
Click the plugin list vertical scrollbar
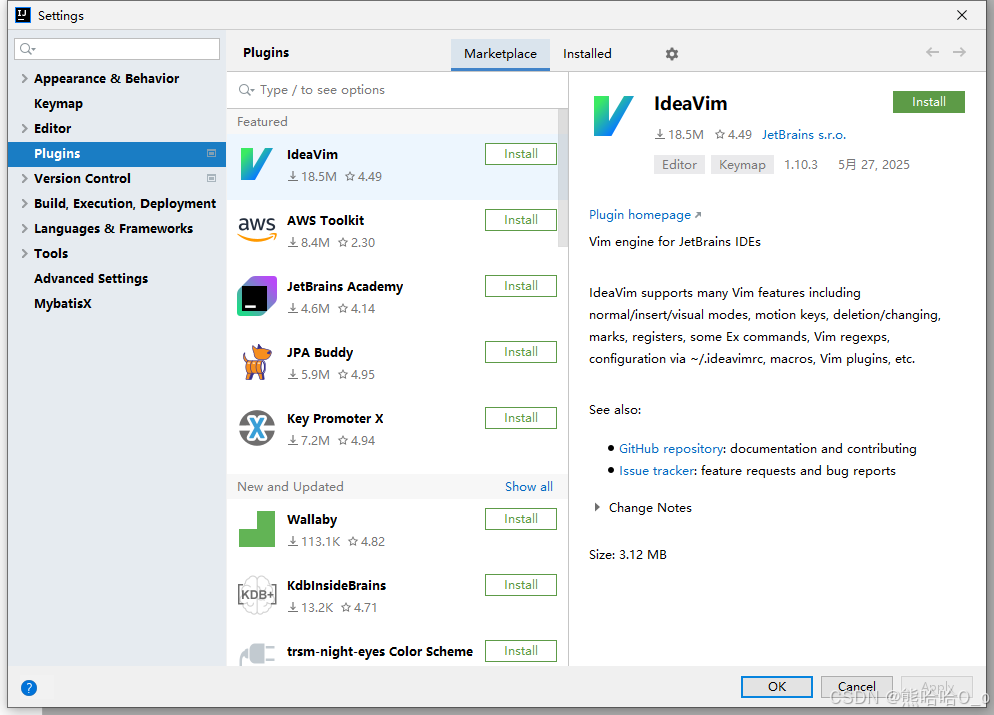[563, 177]
